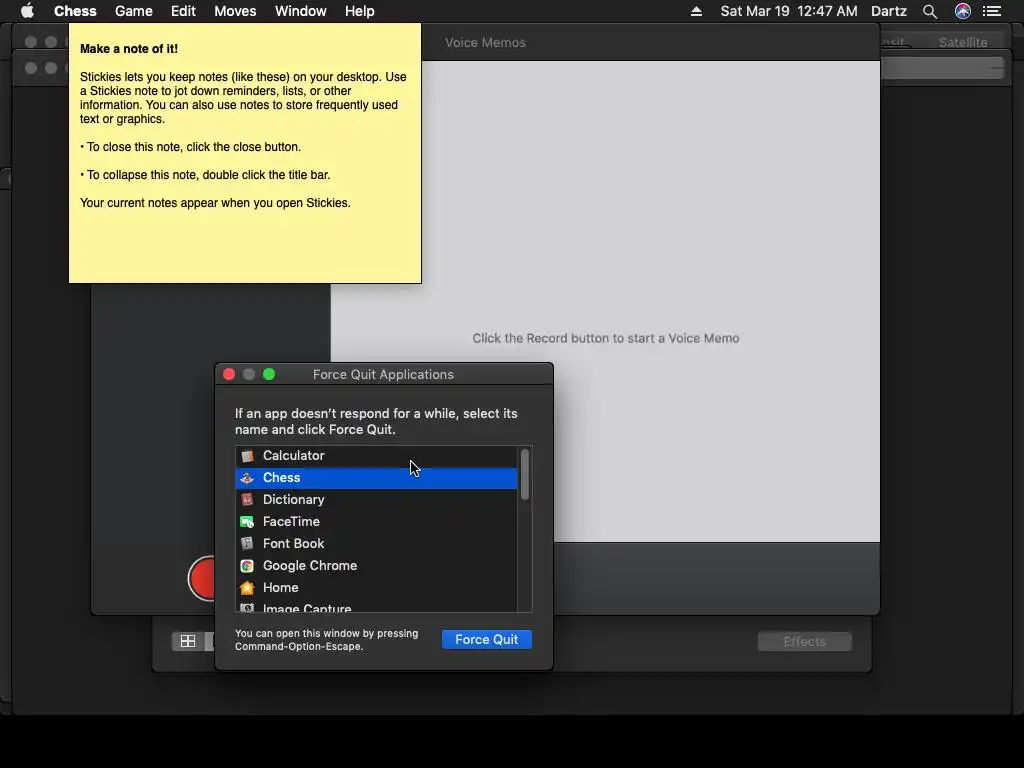Open the Game menu
The height and width of the screenshot is (768, 1024).
click(x=134, y=11)
